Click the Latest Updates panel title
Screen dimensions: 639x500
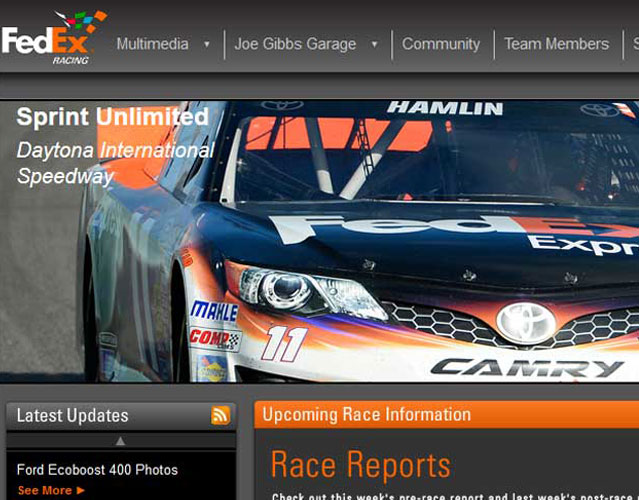tap(72, 416)
